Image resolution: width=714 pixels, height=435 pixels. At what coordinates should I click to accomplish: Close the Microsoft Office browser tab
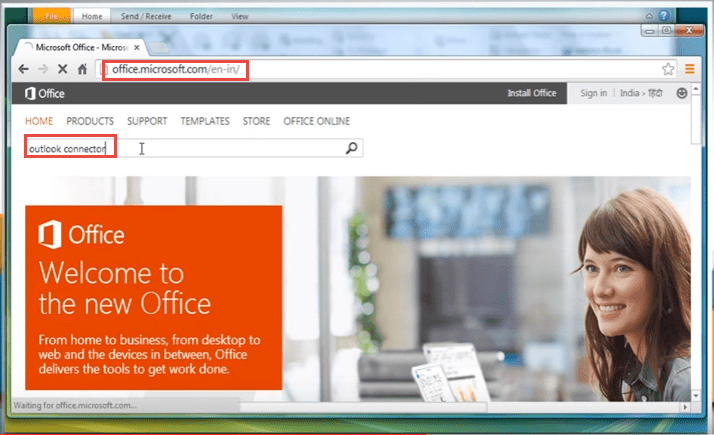(x=137, y=47)
